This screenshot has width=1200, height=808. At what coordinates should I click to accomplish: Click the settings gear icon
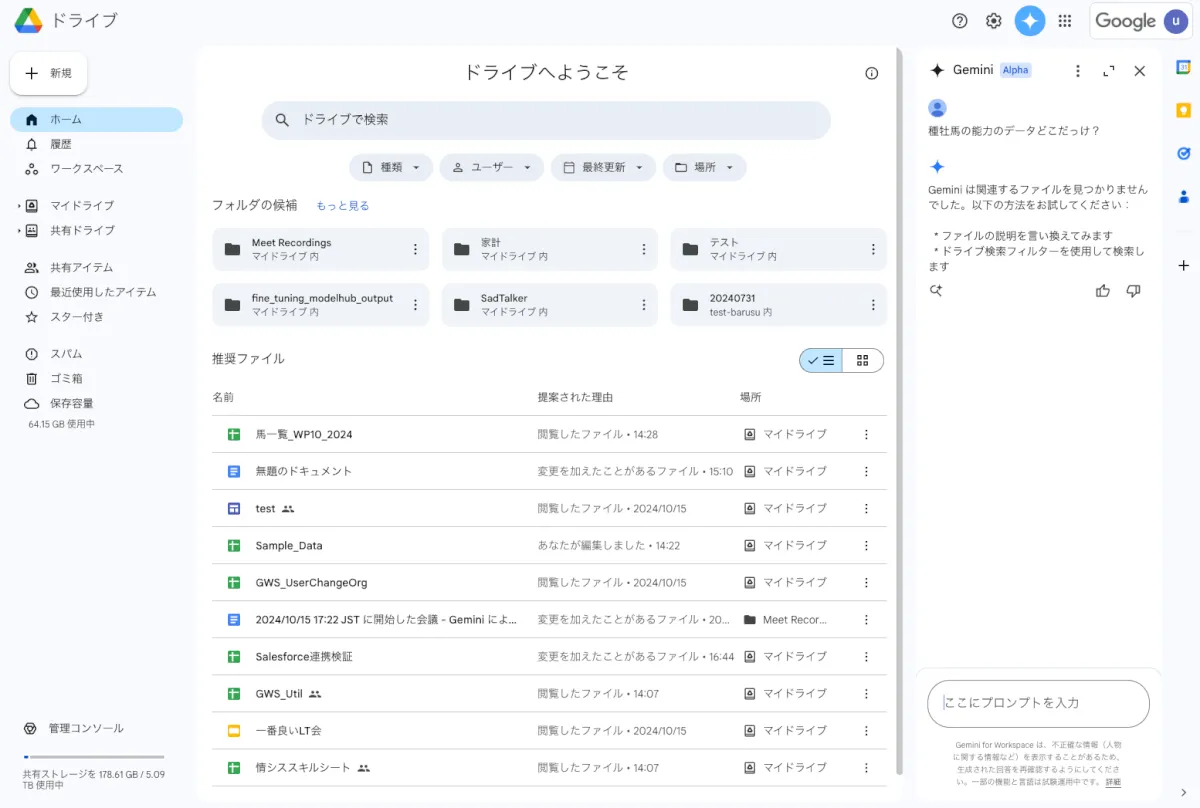pyautogui.click(x=993, y=21)
